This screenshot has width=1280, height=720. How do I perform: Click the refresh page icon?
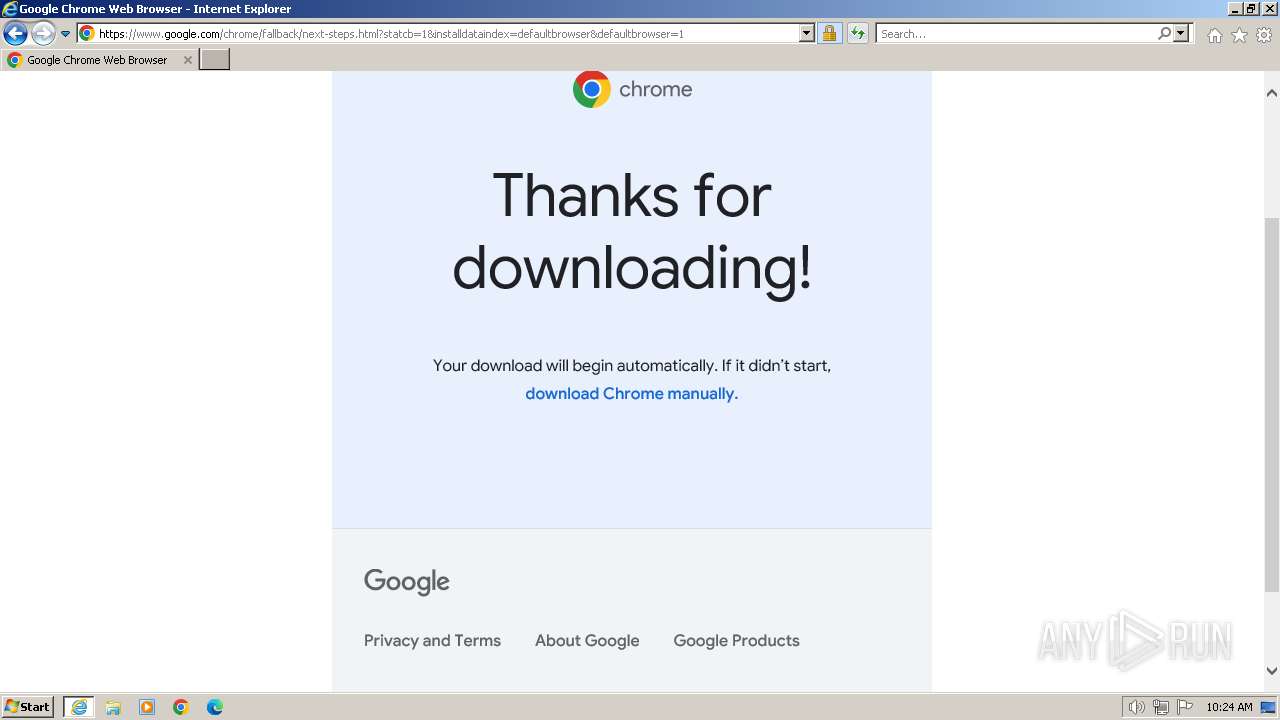858,33
